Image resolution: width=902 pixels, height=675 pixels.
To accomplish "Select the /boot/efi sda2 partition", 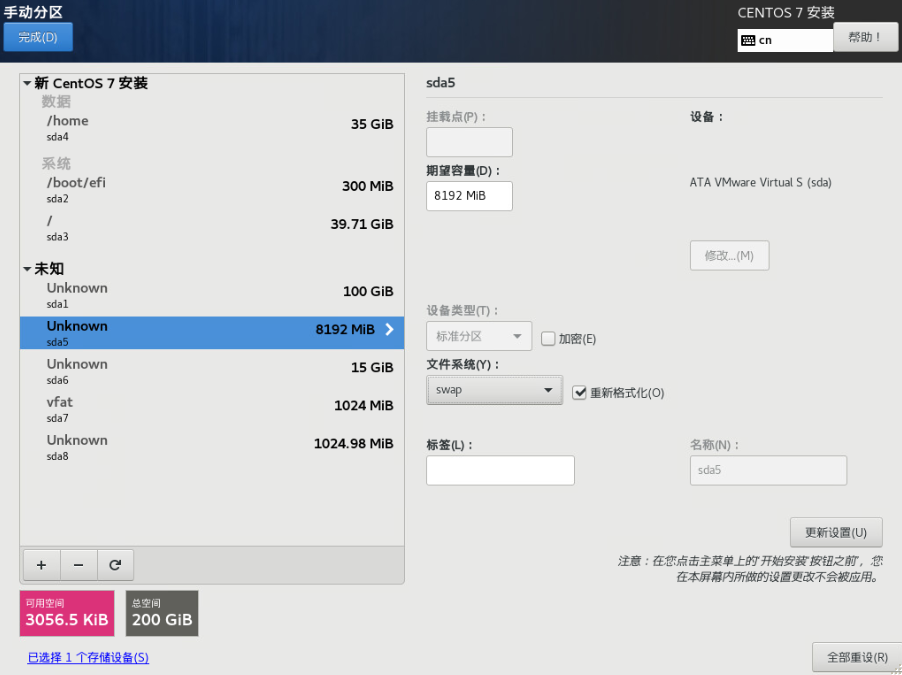I will tap(211, 189).
